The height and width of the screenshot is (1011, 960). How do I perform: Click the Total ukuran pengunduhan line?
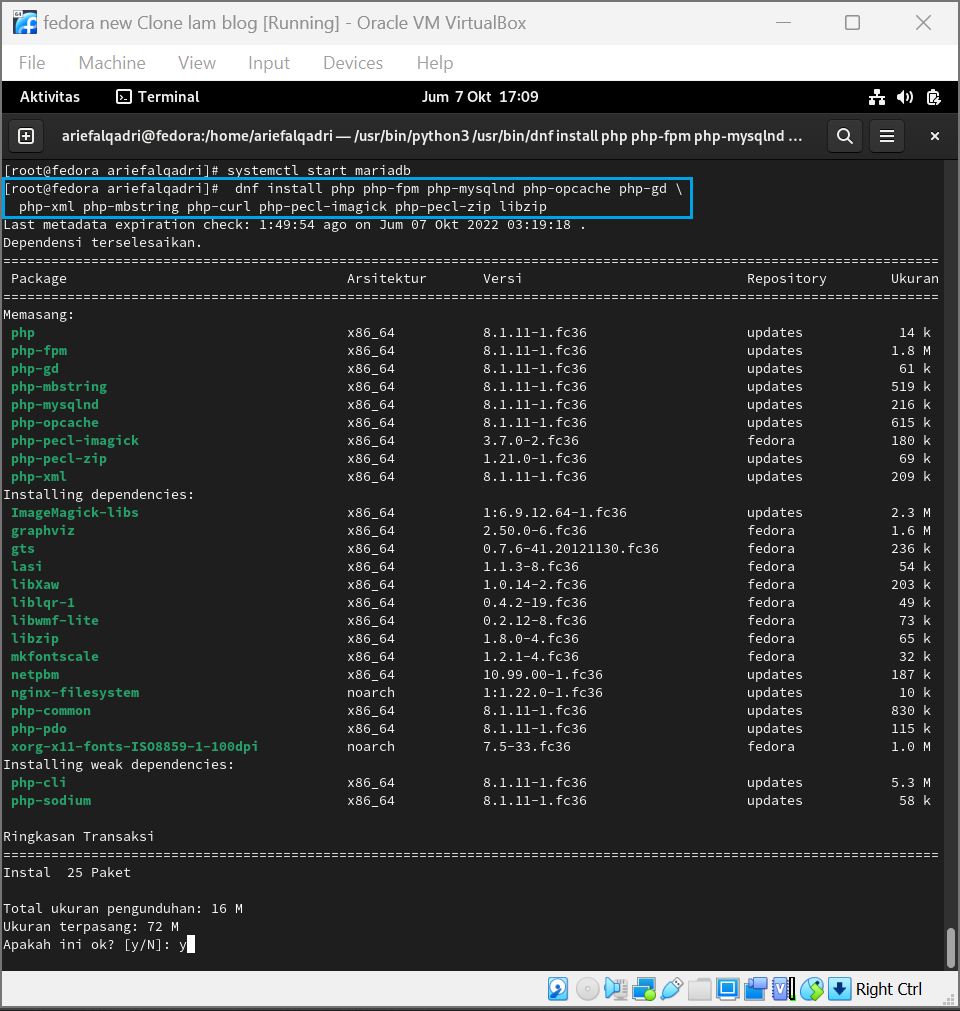click(122, 908)
